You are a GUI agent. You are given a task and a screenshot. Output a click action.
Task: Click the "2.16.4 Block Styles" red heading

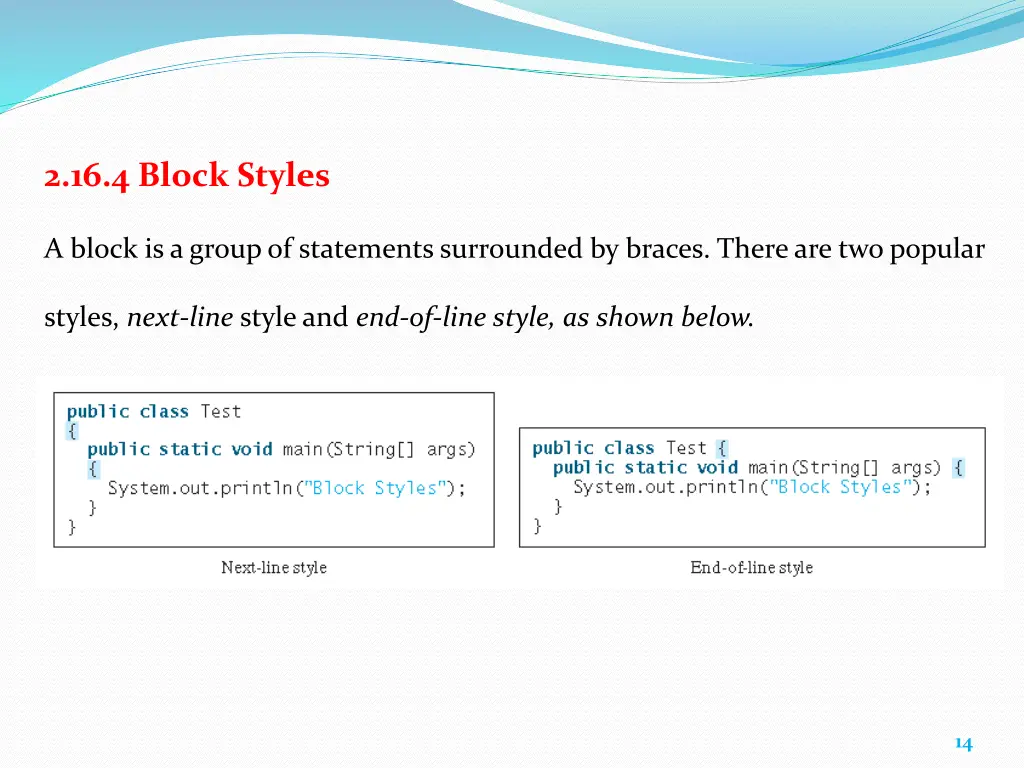click(186, 176)
